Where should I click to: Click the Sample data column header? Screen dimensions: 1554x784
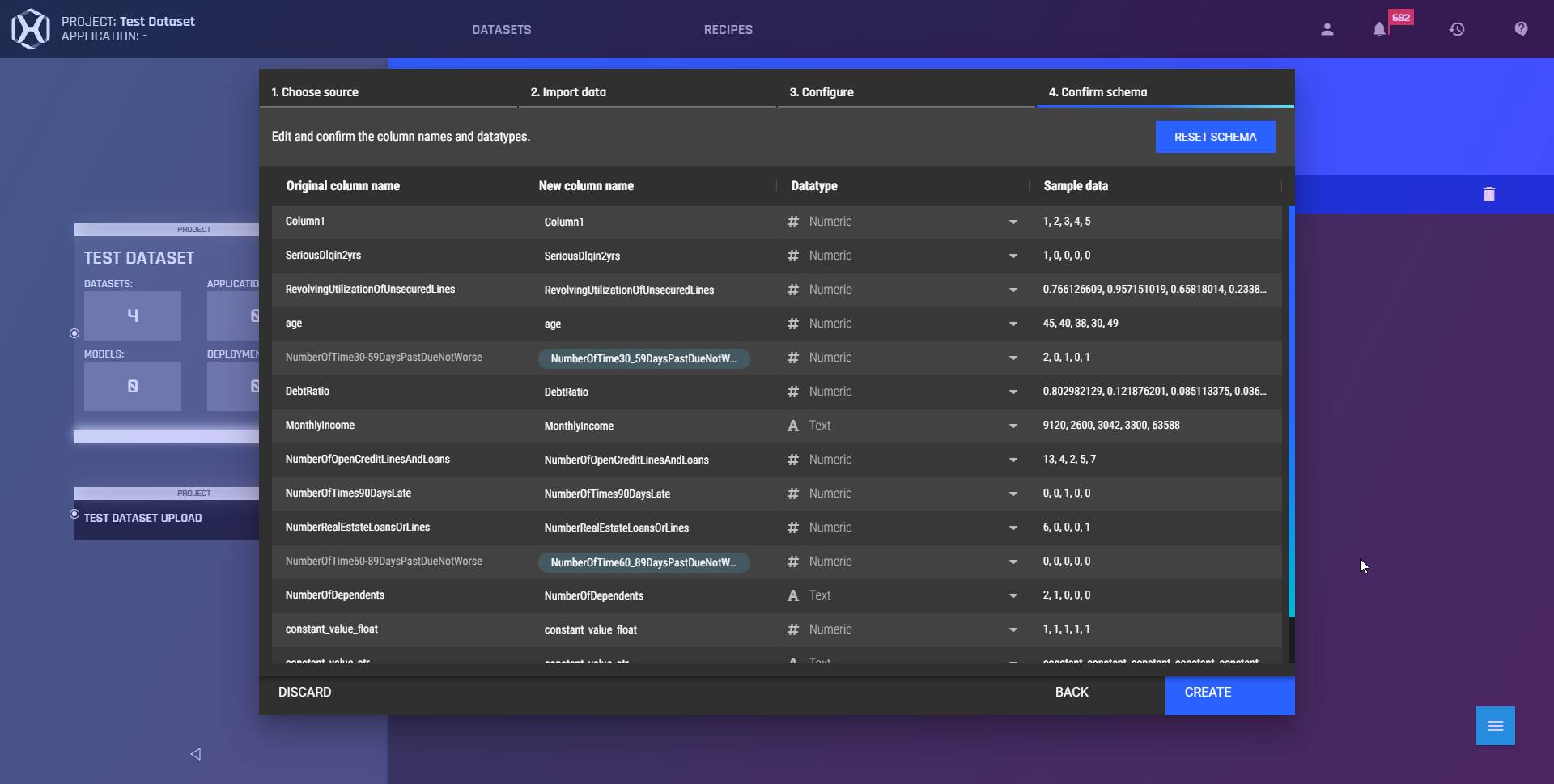[1076, 186]
